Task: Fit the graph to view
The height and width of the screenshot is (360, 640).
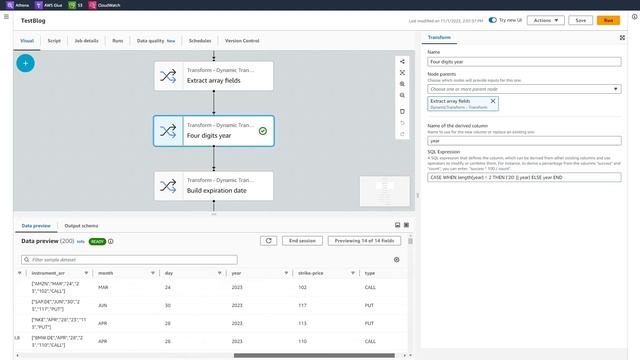Action: 402,73
